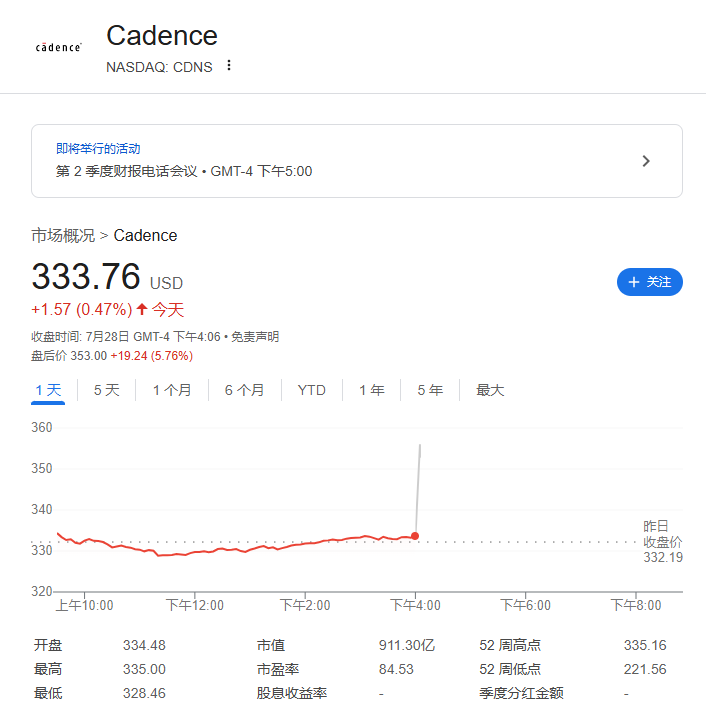Click the Cadence title heading
The width and height of the screenshot is (706, 714).
162,36
